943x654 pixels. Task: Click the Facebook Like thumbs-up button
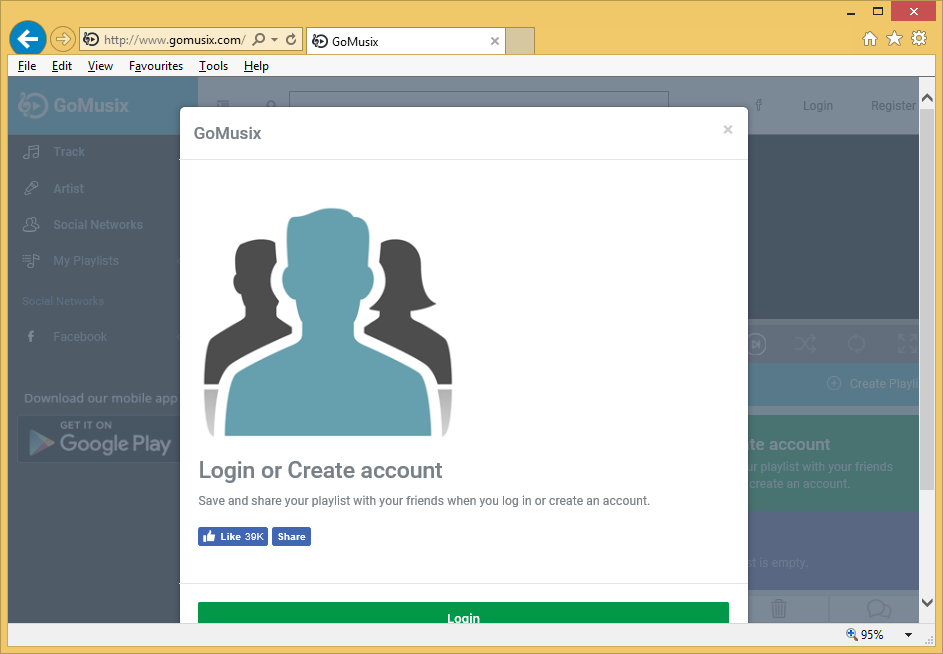click(232, 537)
